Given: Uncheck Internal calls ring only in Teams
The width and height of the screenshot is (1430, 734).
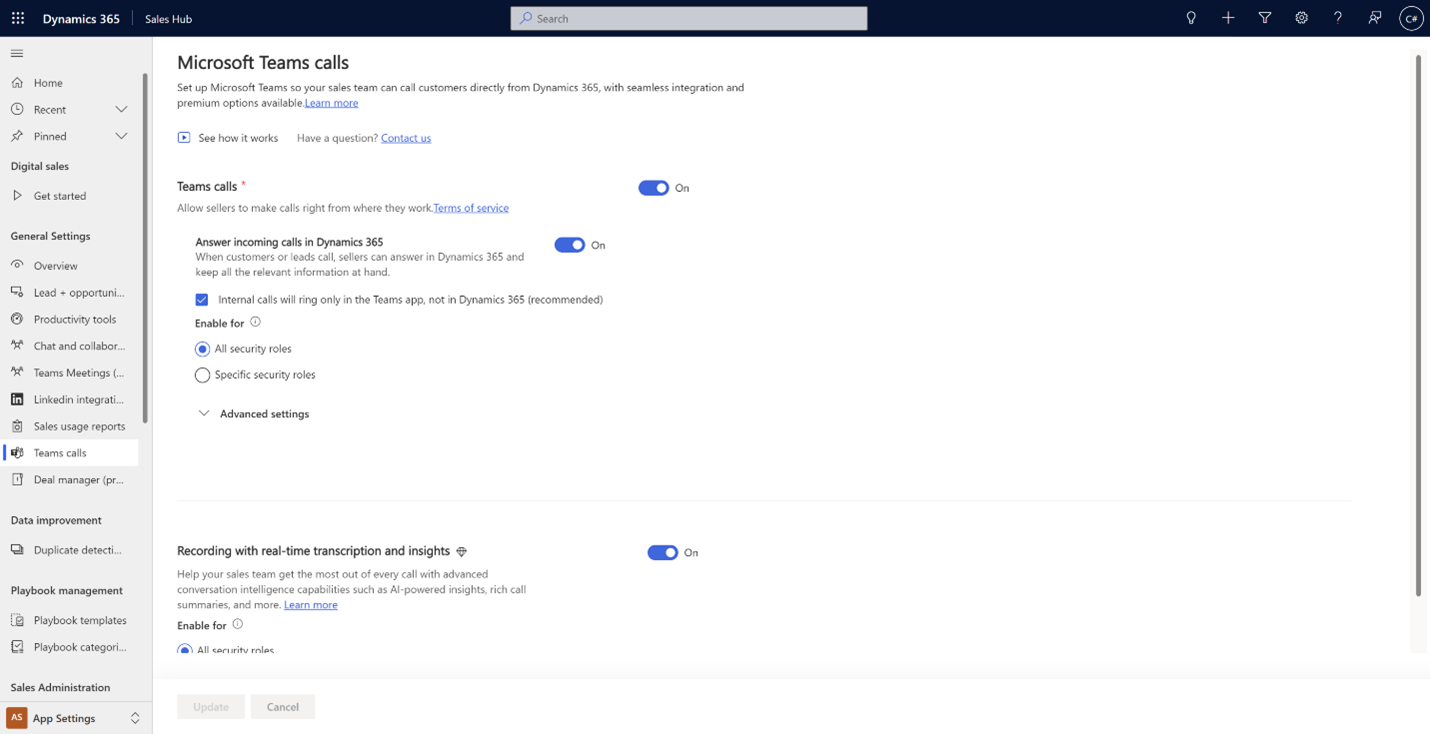Looking at the screenshot, I should [x=202, y=299].
